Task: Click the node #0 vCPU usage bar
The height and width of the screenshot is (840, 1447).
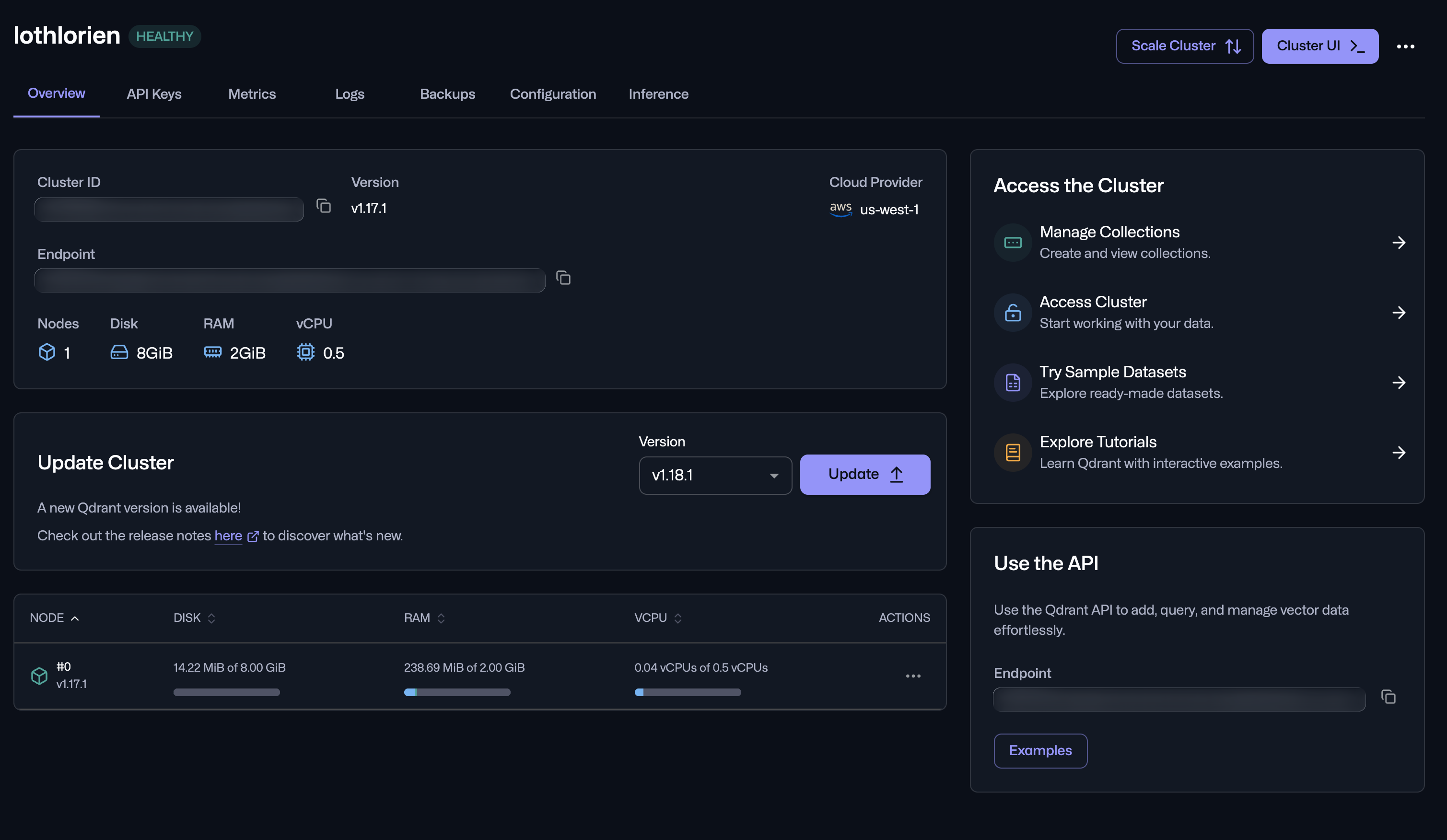Action: tap(688, 692)
